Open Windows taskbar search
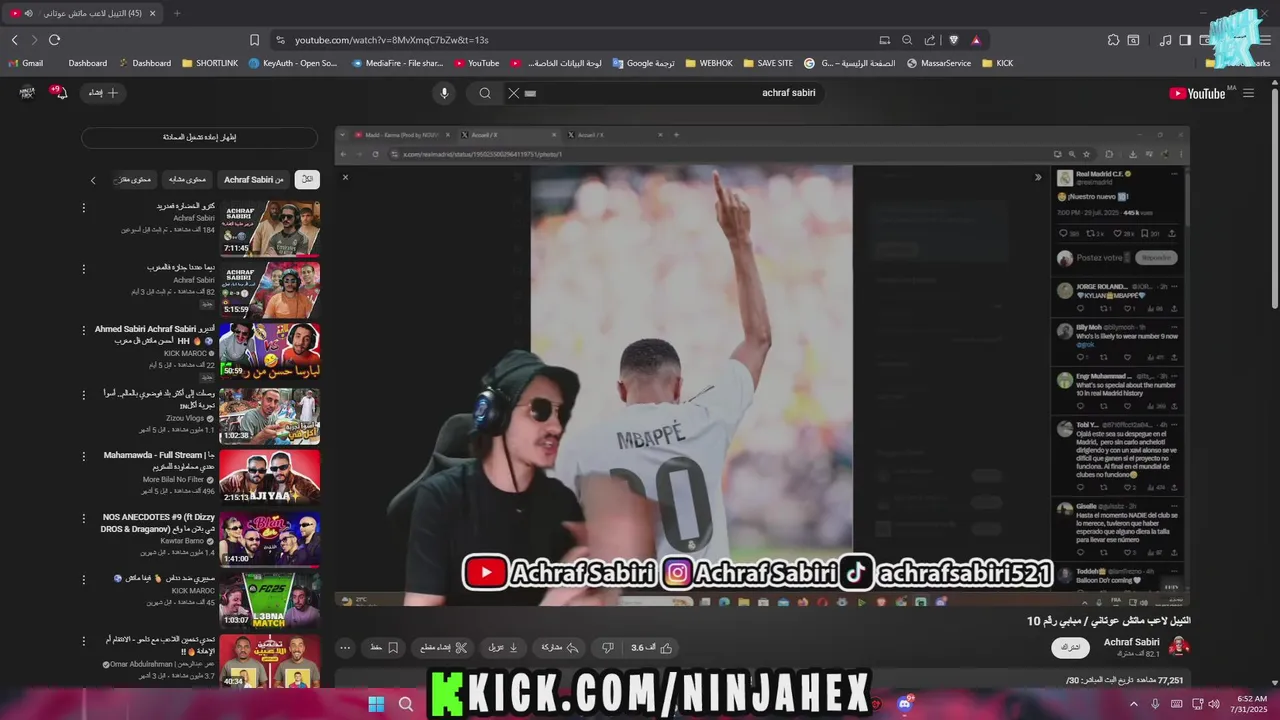1280x720 pixels. (406, 704)
